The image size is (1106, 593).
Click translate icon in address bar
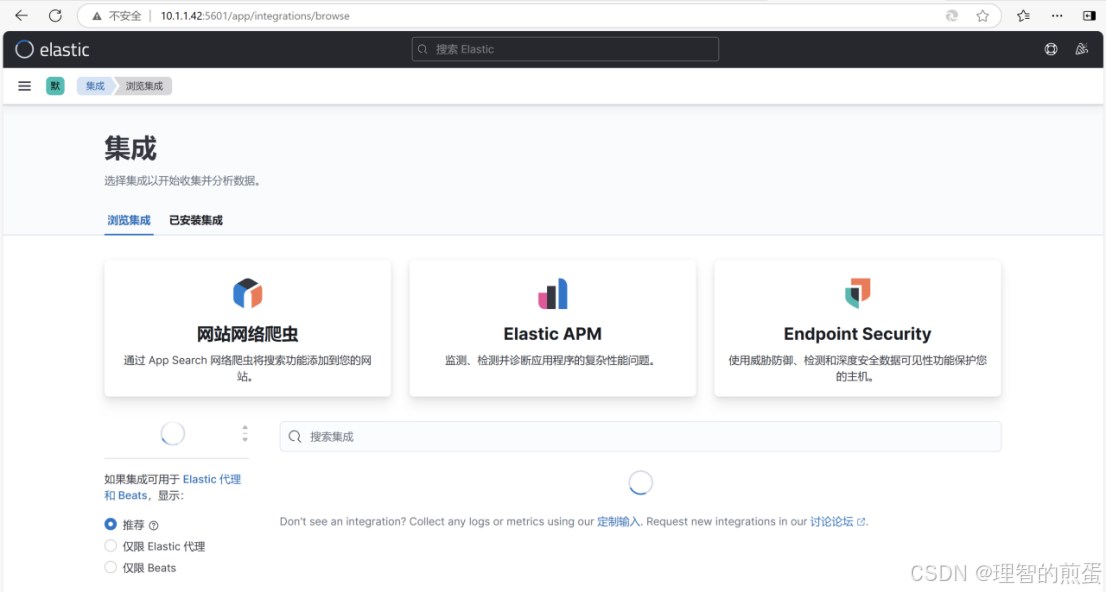coord(952,16)
